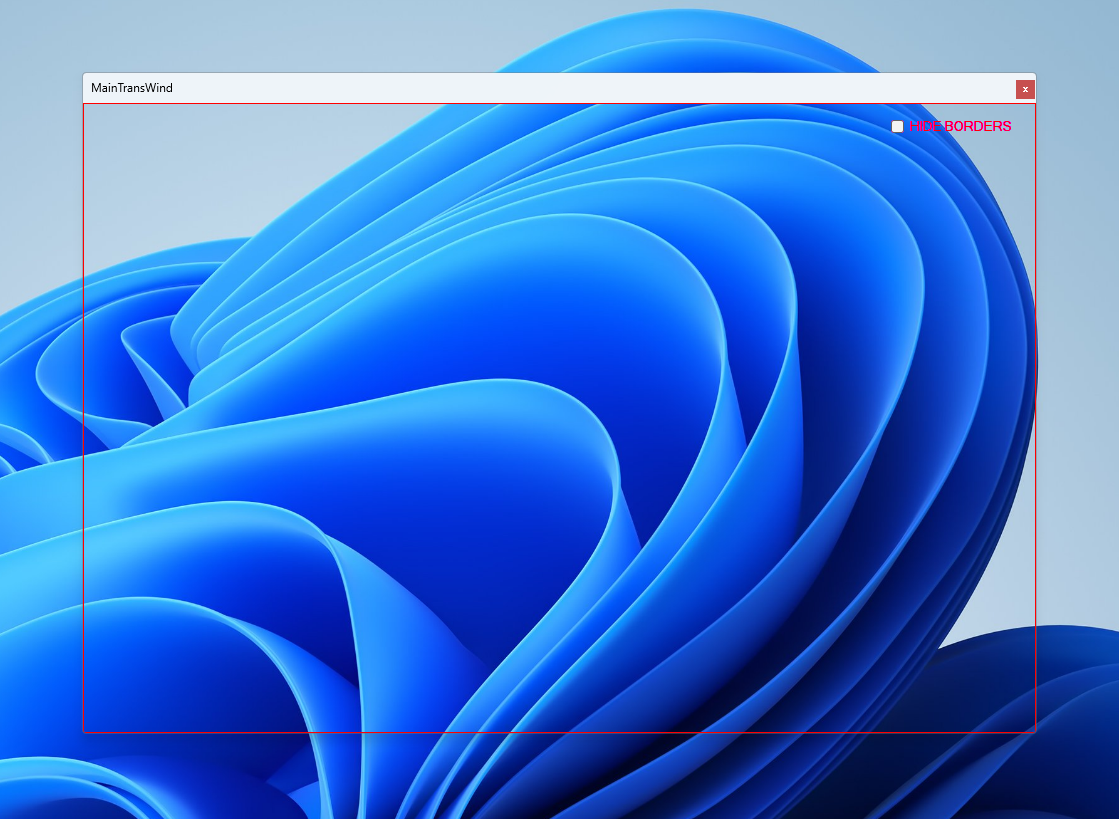Click the bottom-right corner of the window frame

1036,733
